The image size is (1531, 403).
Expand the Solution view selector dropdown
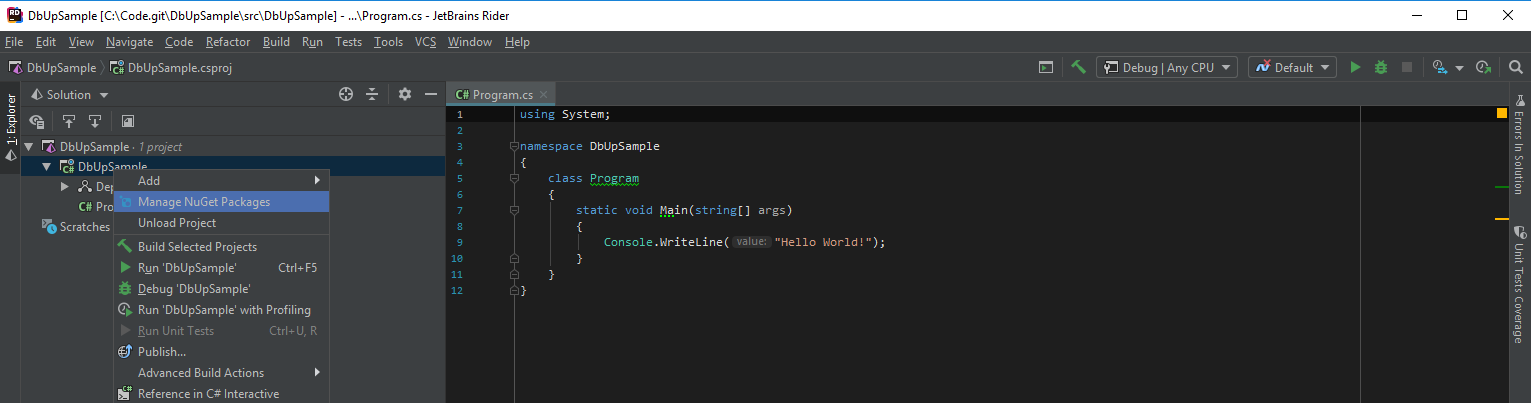[70, 94]
